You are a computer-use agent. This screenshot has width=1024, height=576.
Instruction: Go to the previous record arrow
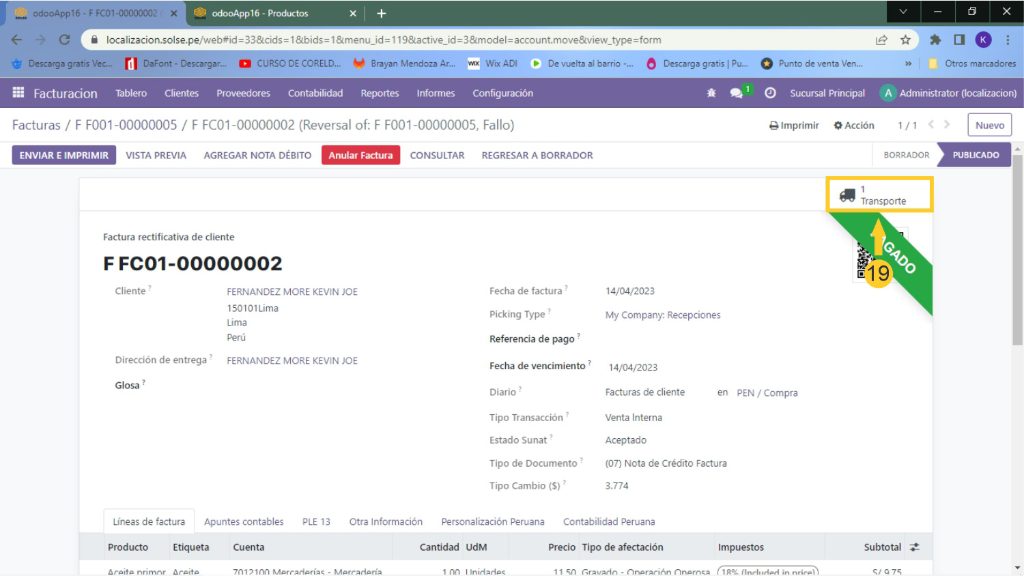pos(932,125)
